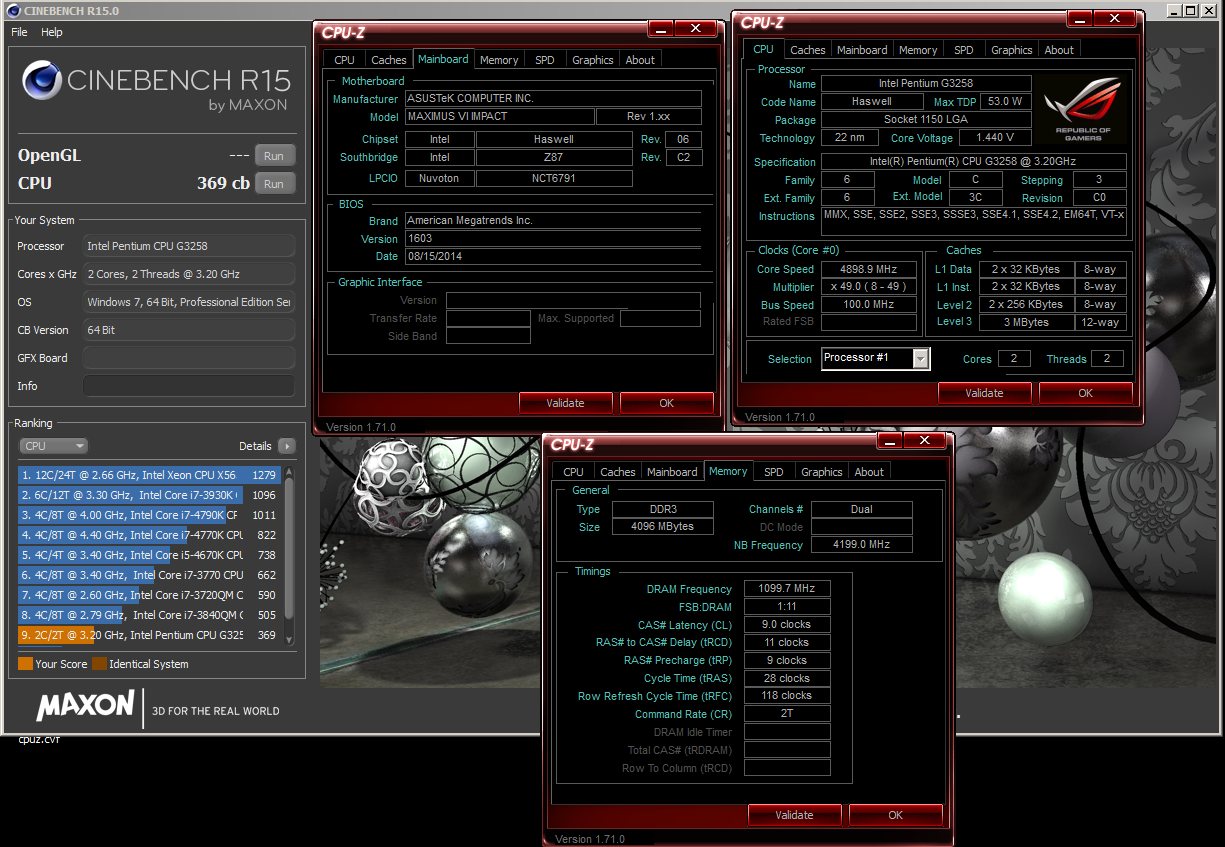The width and height of the screenshot is (1225, 847).
Task: Open About tab in Memory CPU-Z window
Action: [x=869, y=472]
